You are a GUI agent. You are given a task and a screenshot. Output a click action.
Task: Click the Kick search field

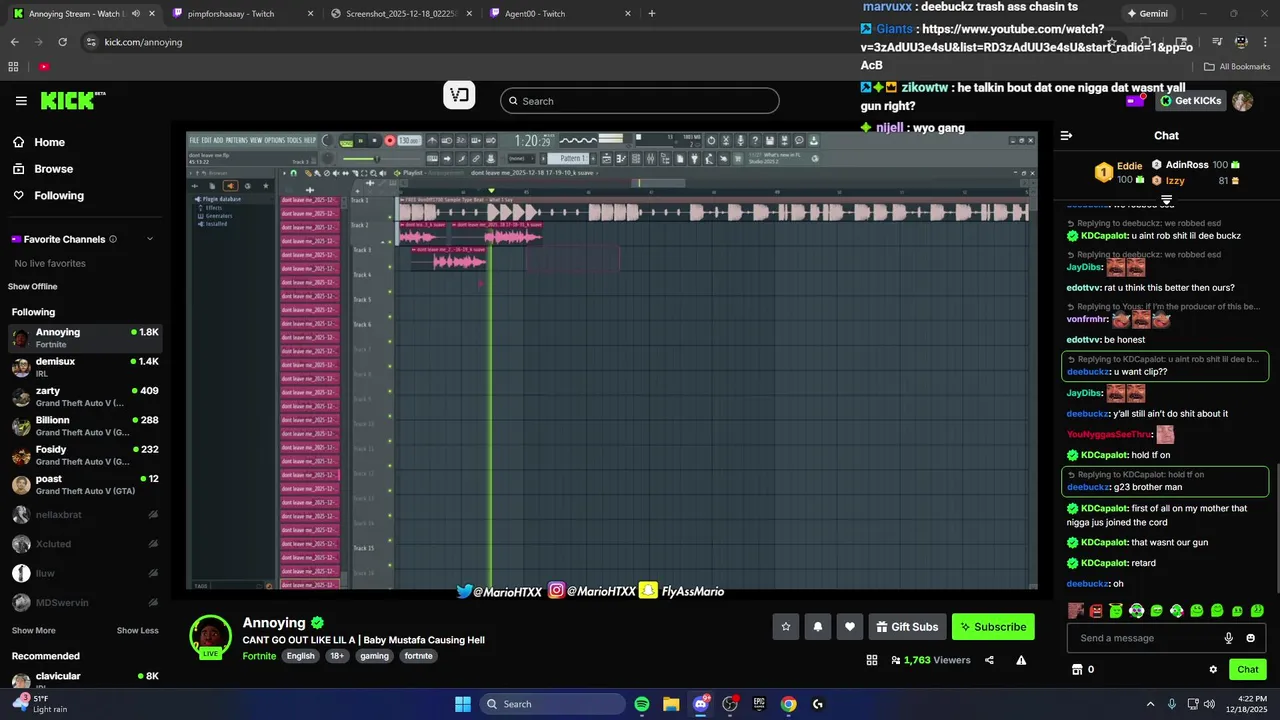(640, 101)
